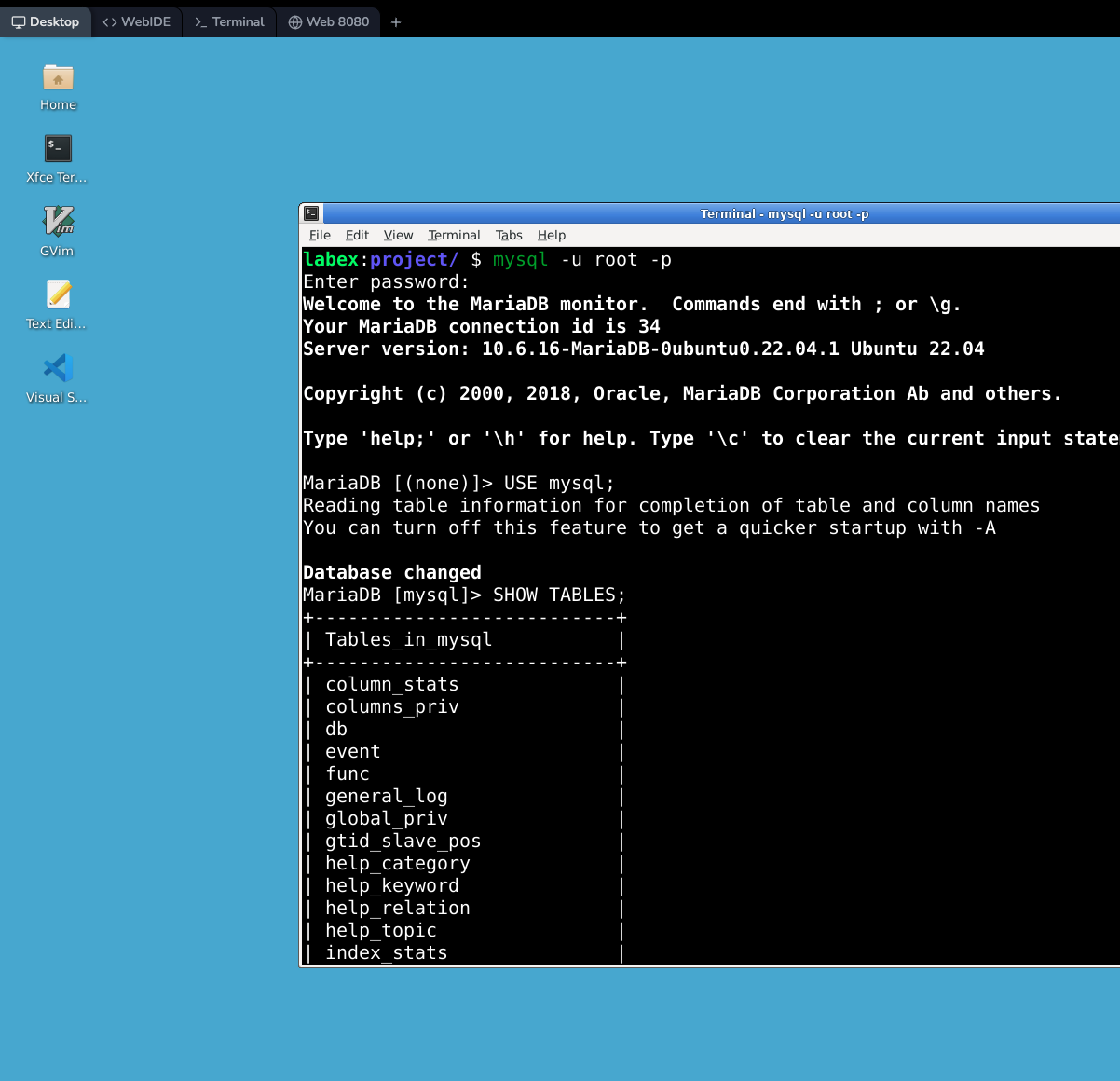Image resolution: width=1120 pixels, height=1081 pixels.
Task: Open Visual Studio Code from the desktop
Action: point(57,367)
